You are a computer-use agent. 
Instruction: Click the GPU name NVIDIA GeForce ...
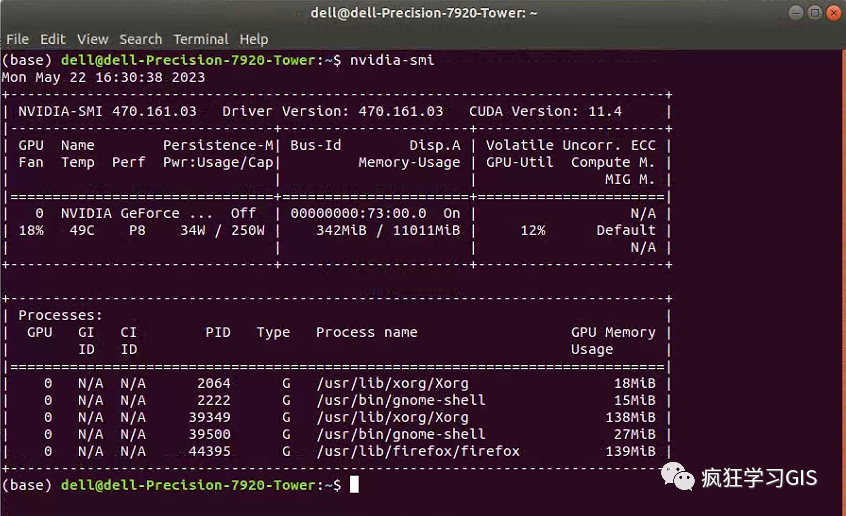pyautogui.click(x=137, y=213)
